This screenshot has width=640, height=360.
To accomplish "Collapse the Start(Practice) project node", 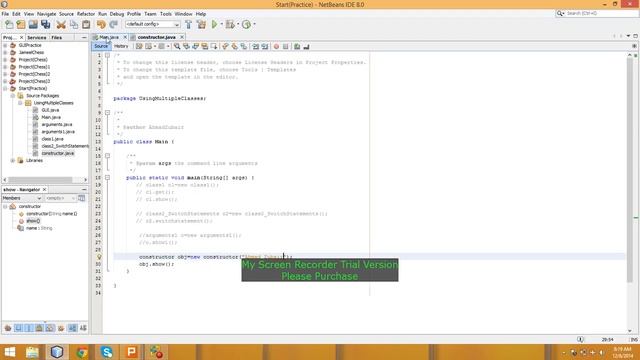I will 5,89.
